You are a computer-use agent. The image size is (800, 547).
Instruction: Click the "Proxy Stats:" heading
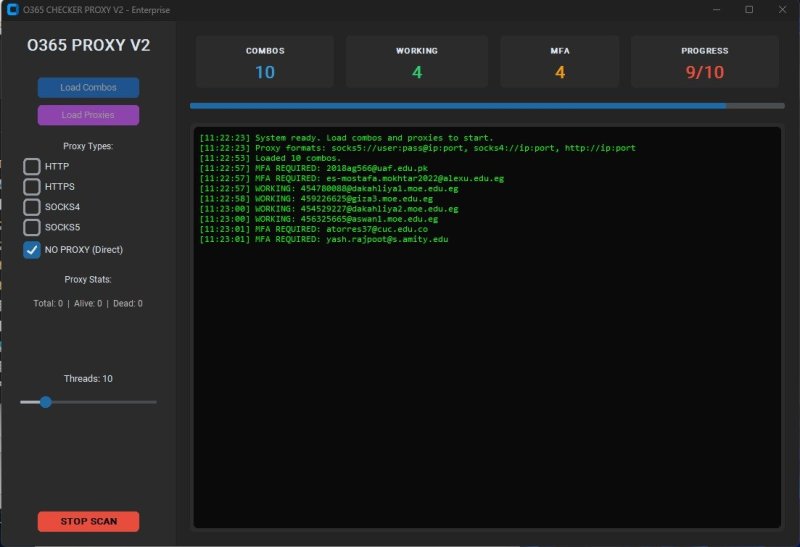tap(88, 280)
